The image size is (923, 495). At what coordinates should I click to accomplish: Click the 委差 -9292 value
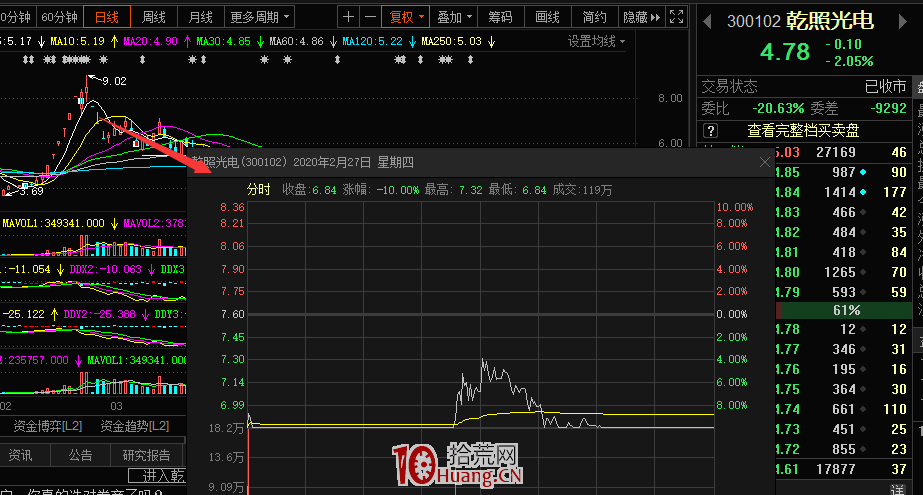pos(889,108)
